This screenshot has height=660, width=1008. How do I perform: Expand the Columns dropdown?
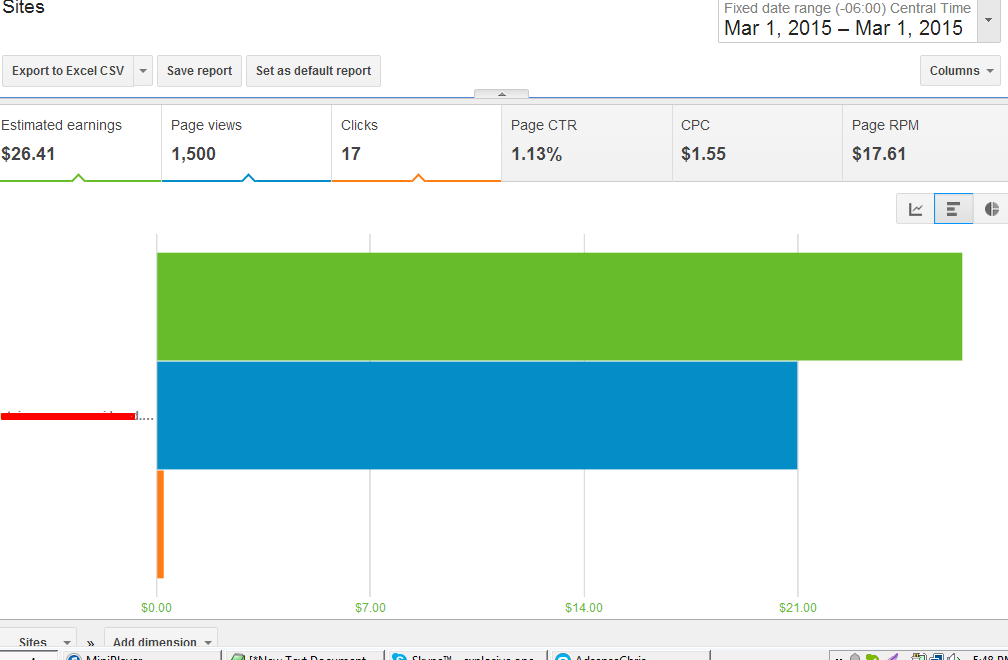[960, 71]
